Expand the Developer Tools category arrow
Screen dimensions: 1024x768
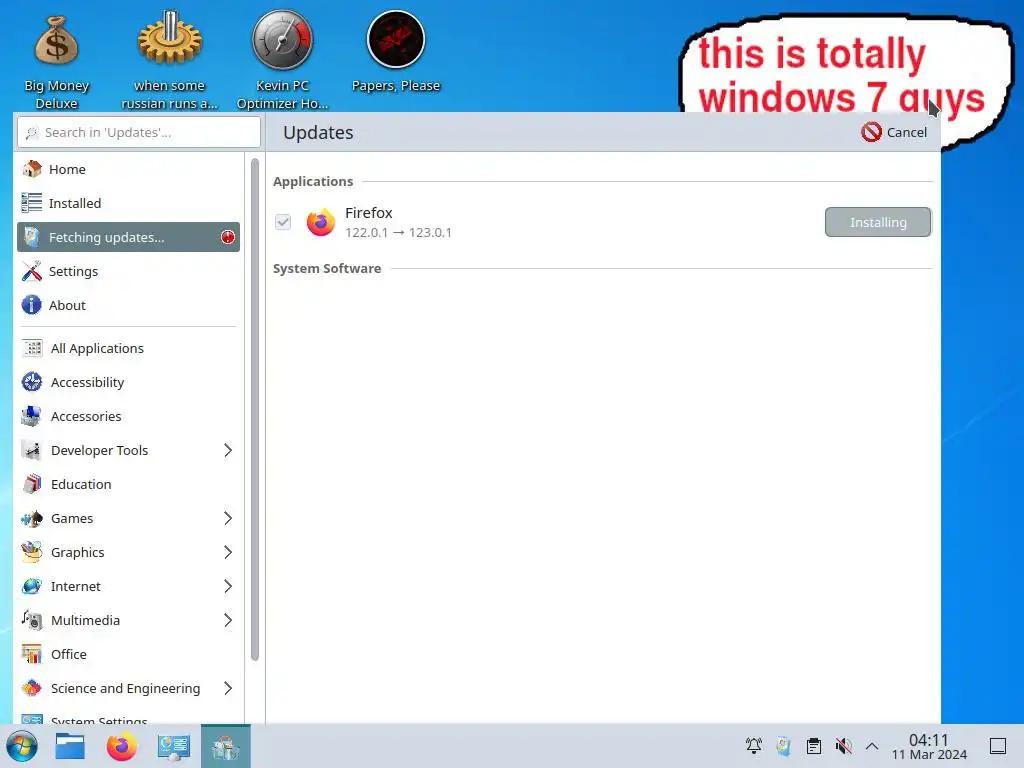point(227,450)
